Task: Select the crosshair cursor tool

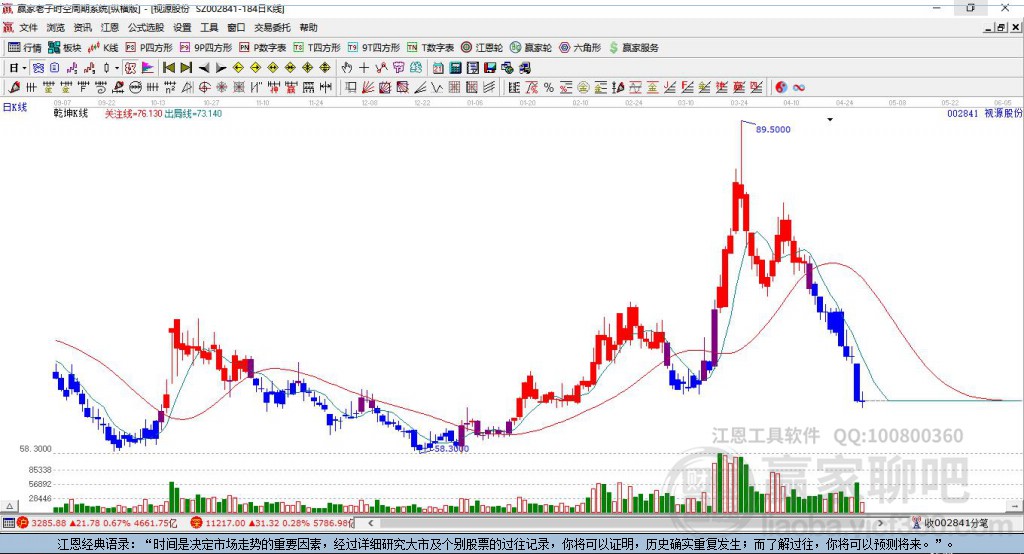Action: (364, 68)
